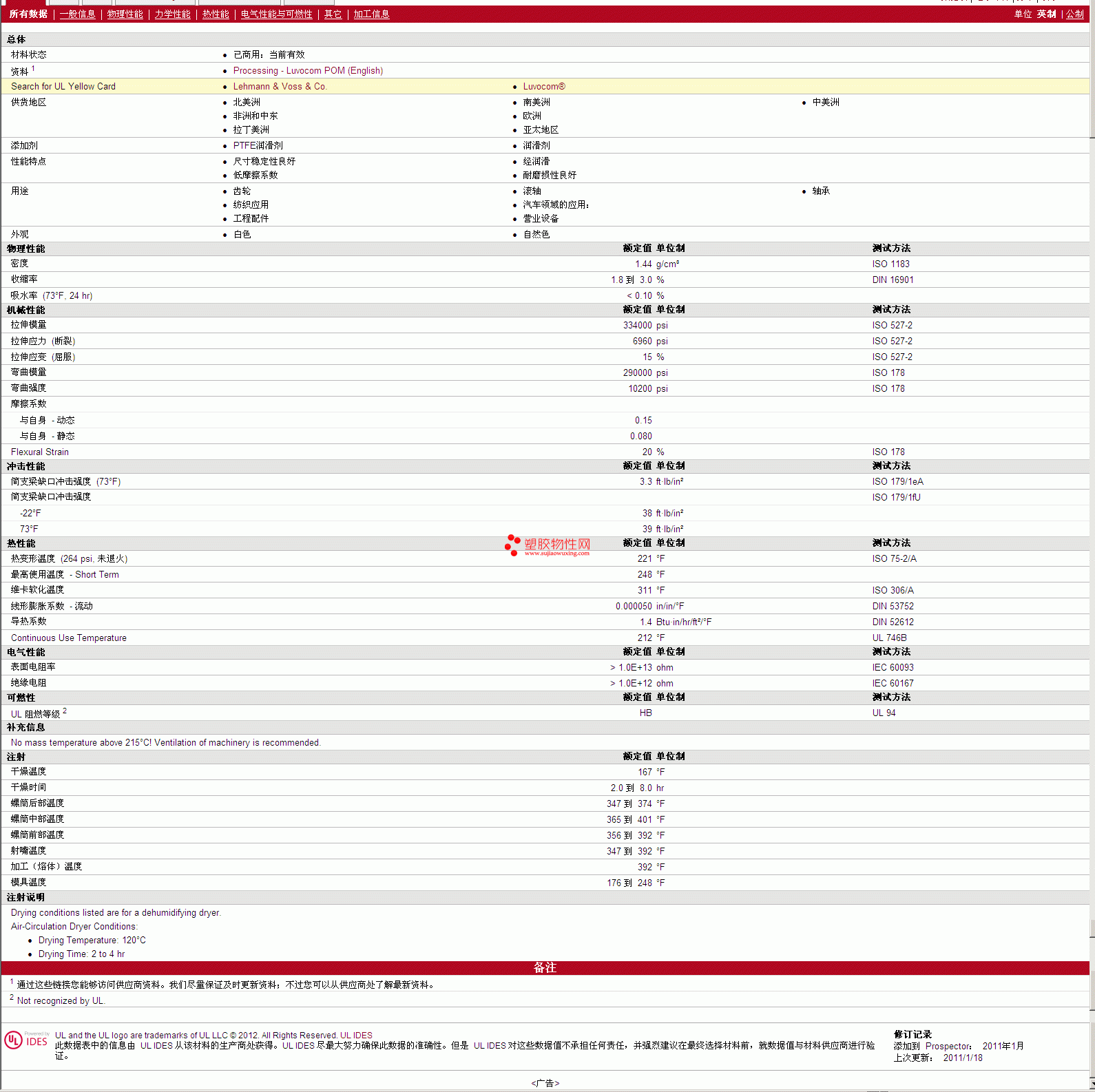Select the 334000 tensile modulus value
This screenshot has width=1095, height=1092.
point(637,326)
